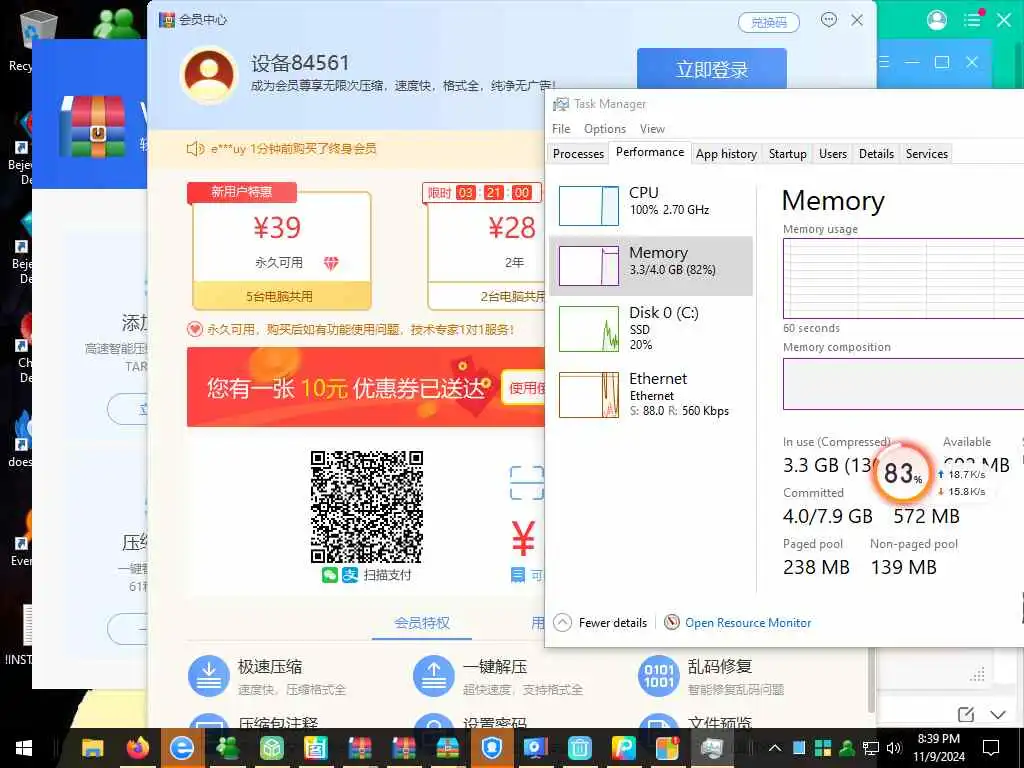Screen dimensions: 1024x768
Task: Open chat message icon in 会员中心 title bar
Action: [x=829, y=20]
